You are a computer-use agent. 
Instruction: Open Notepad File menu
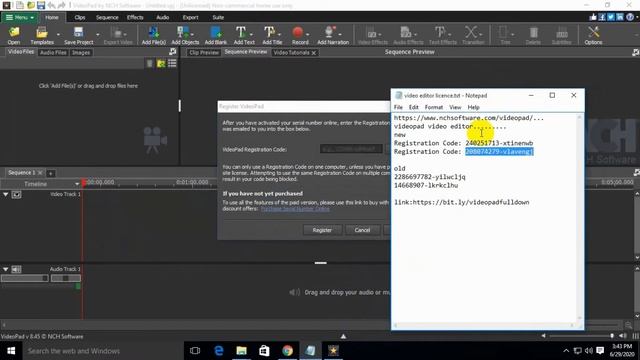(398, 107)
